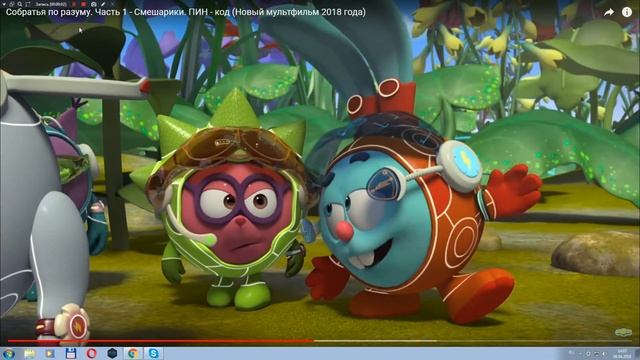Open the floppy disk app on the taskbar
Image resolution: width=640 pixels, height=360 pixels.
click(x=71, y=353)
